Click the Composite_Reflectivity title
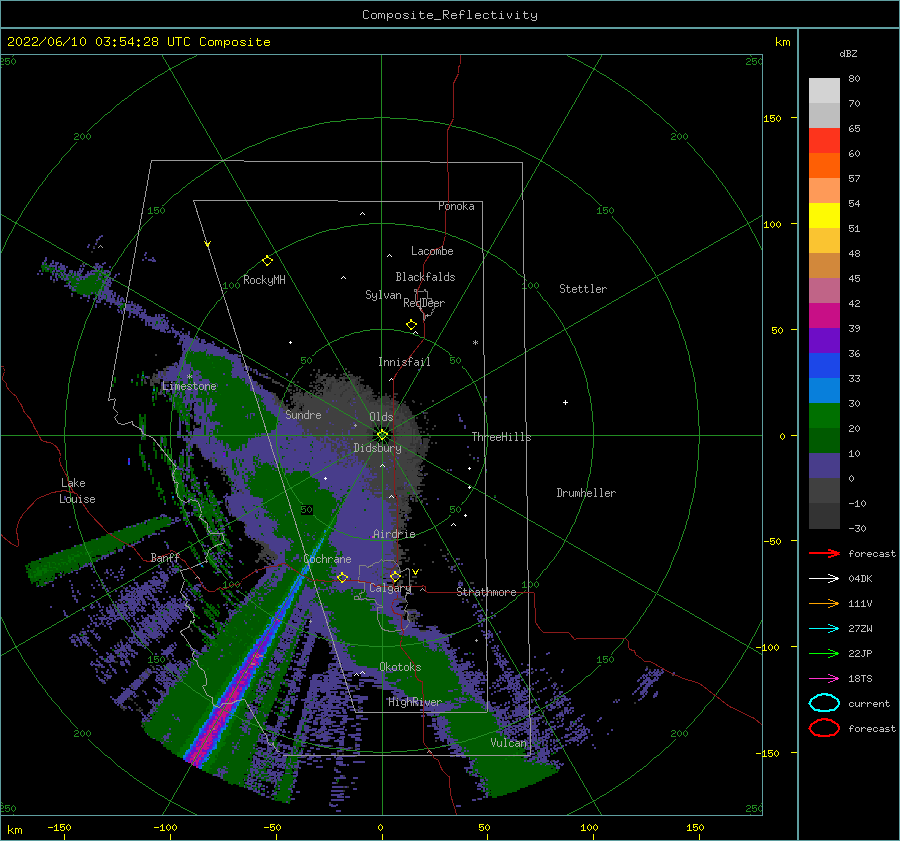900x841 pixels. point(450,15)
